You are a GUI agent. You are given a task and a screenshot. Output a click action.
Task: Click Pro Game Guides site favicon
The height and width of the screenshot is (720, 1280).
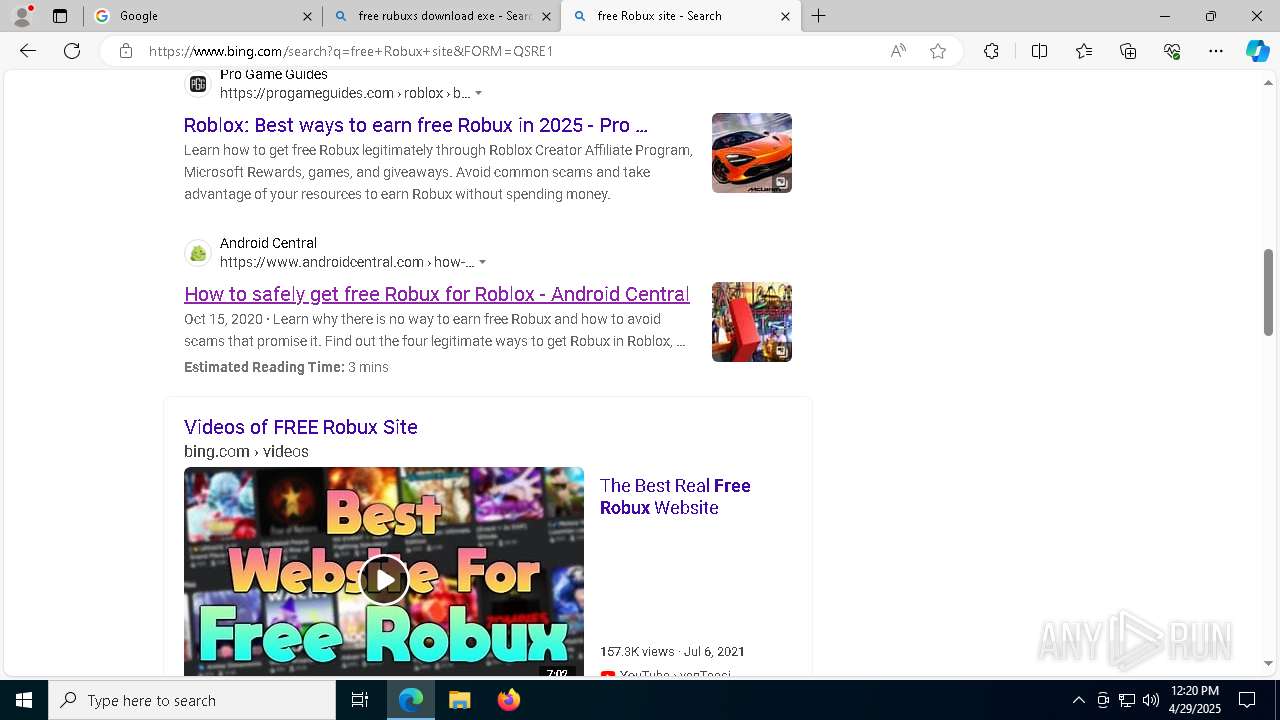click(198, 84)
